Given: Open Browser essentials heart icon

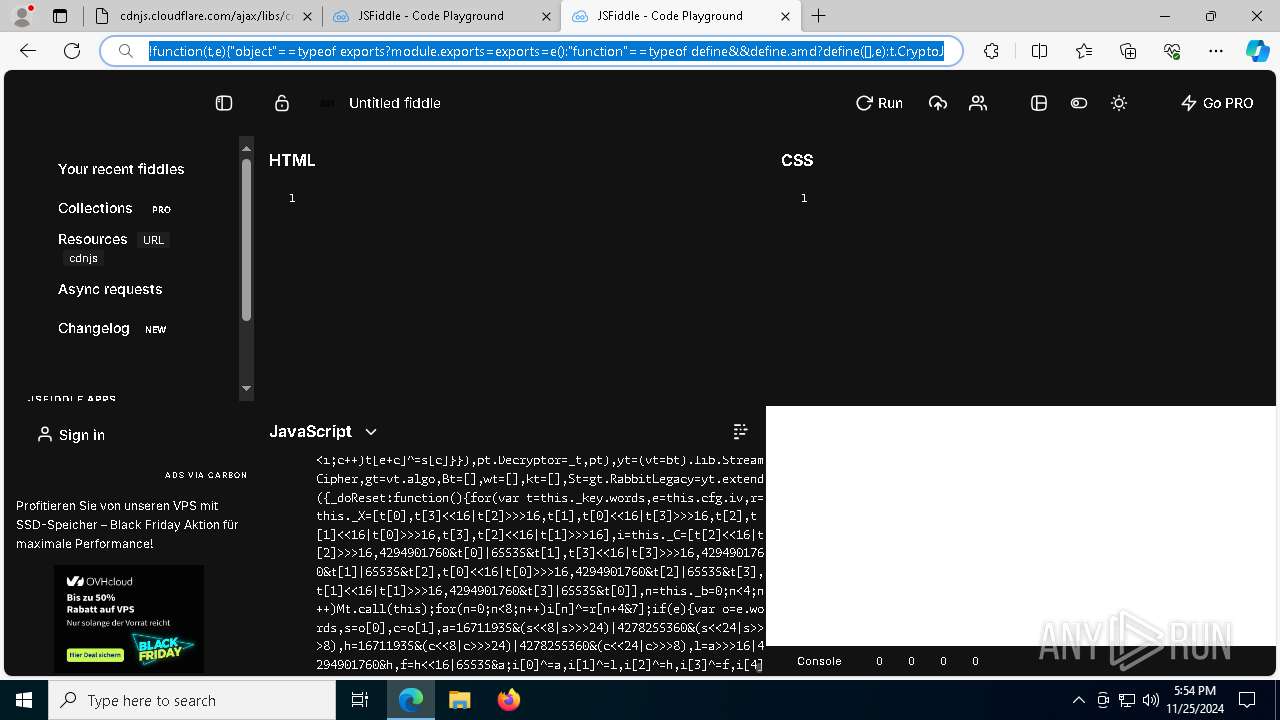Looking at the screenshot, I should [x=1172, y=51].
